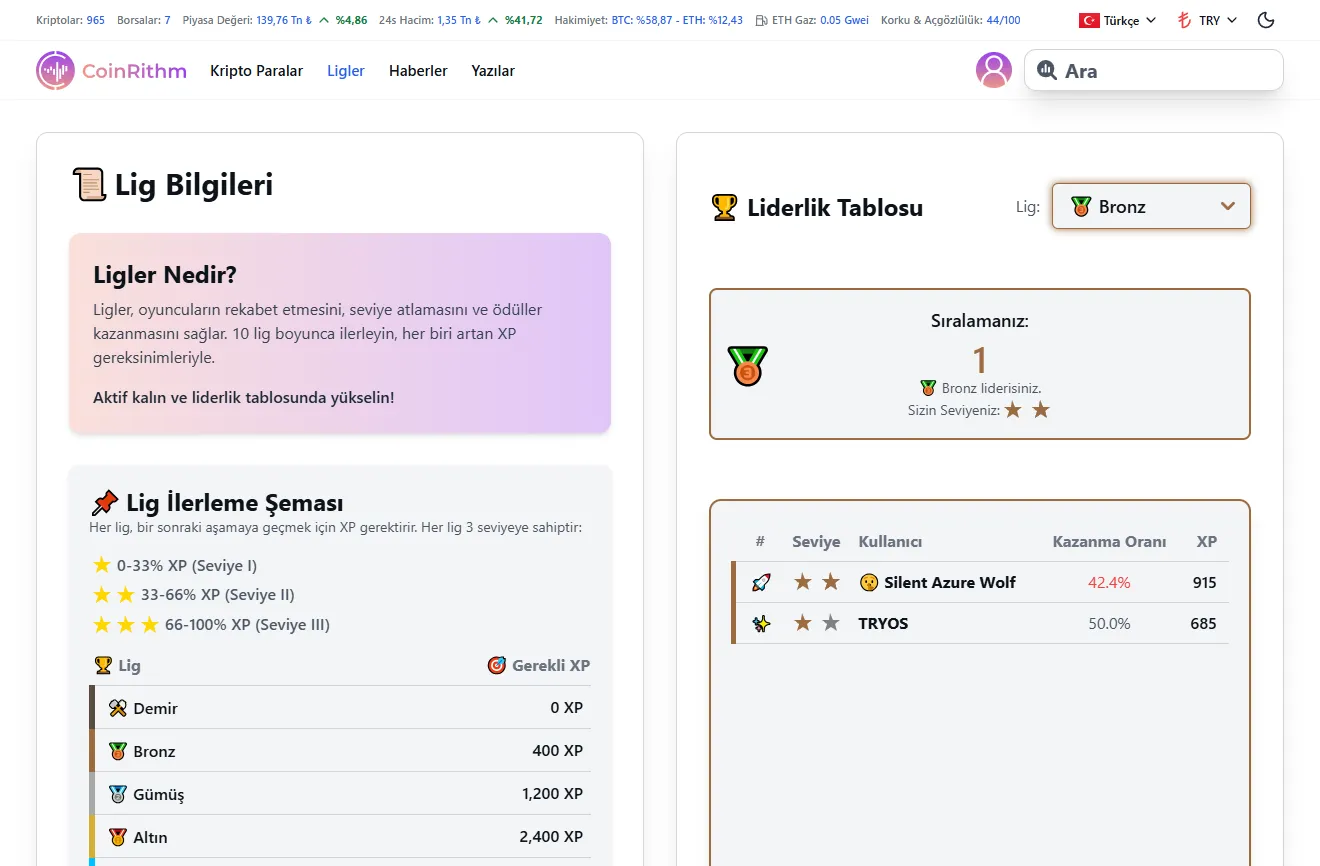
Task: Click the CoinRithm logo icon
Action: [x=55, y=70]
